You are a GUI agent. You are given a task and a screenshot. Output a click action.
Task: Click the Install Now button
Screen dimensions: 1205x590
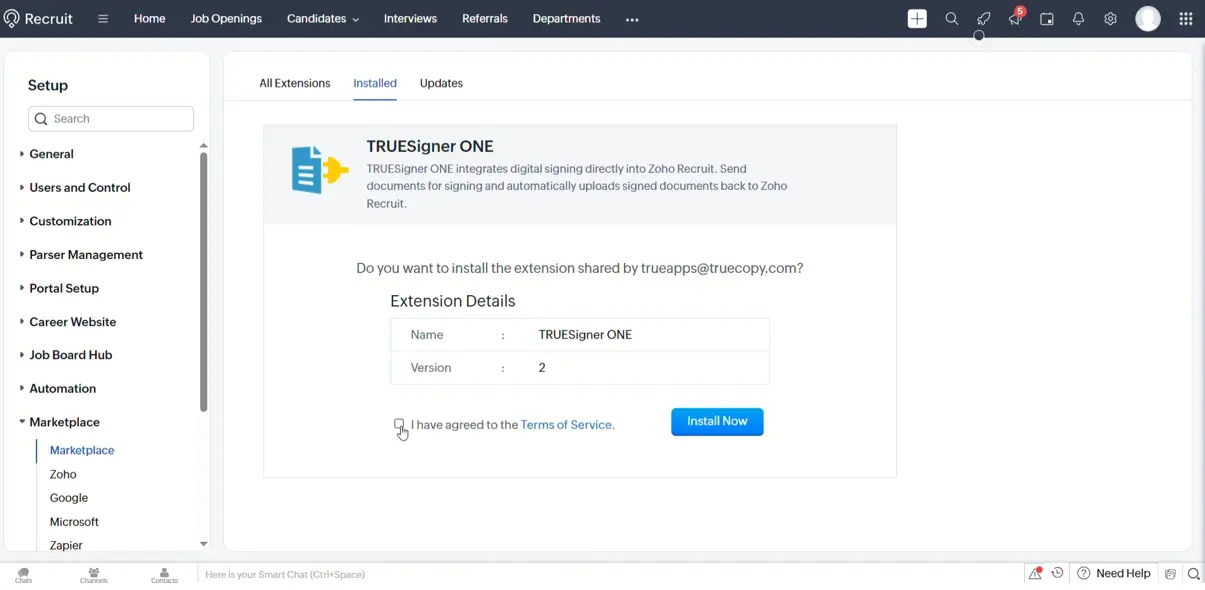(717, 422)
